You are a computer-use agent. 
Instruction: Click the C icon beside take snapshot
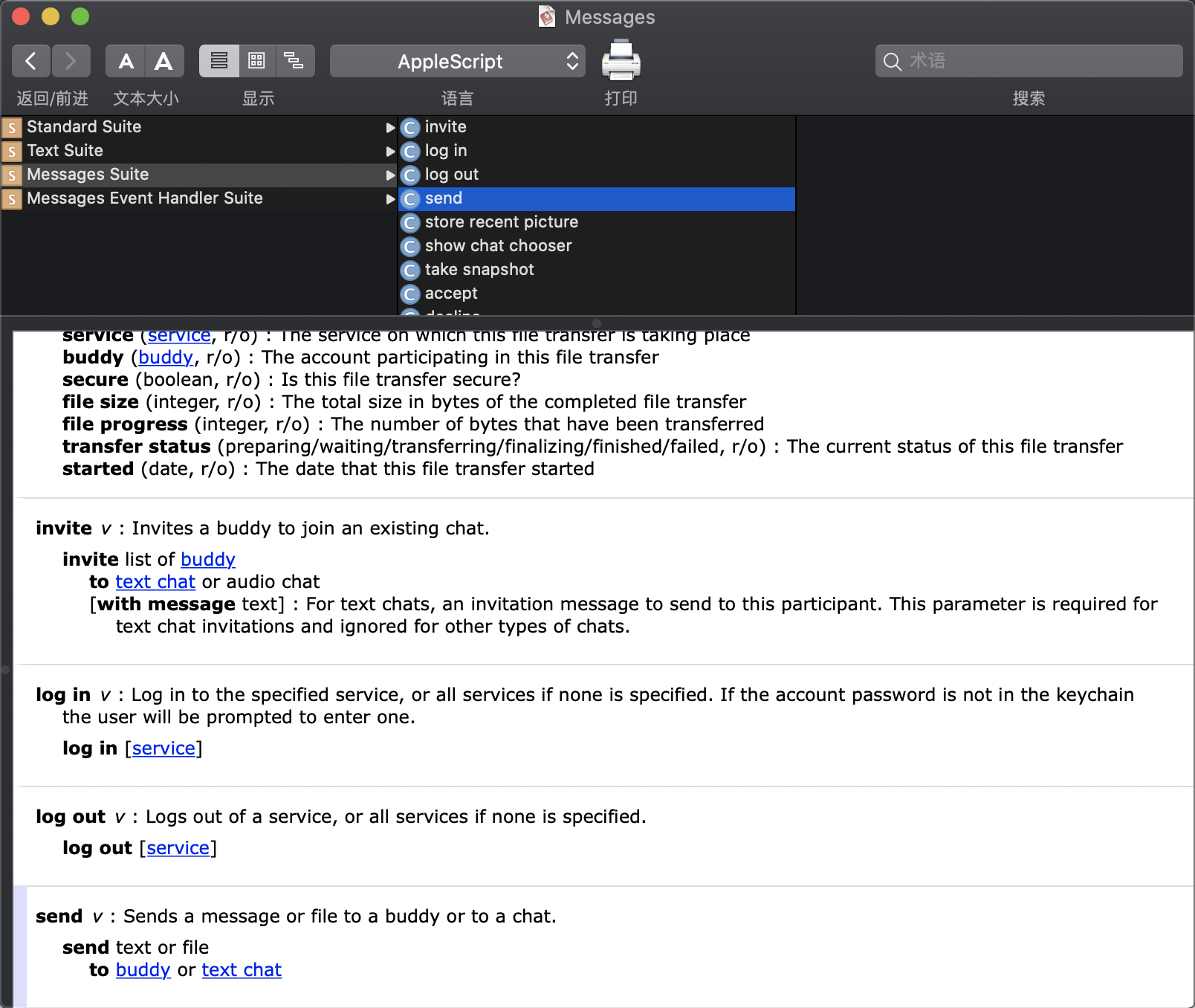click(x=410, y=271)
